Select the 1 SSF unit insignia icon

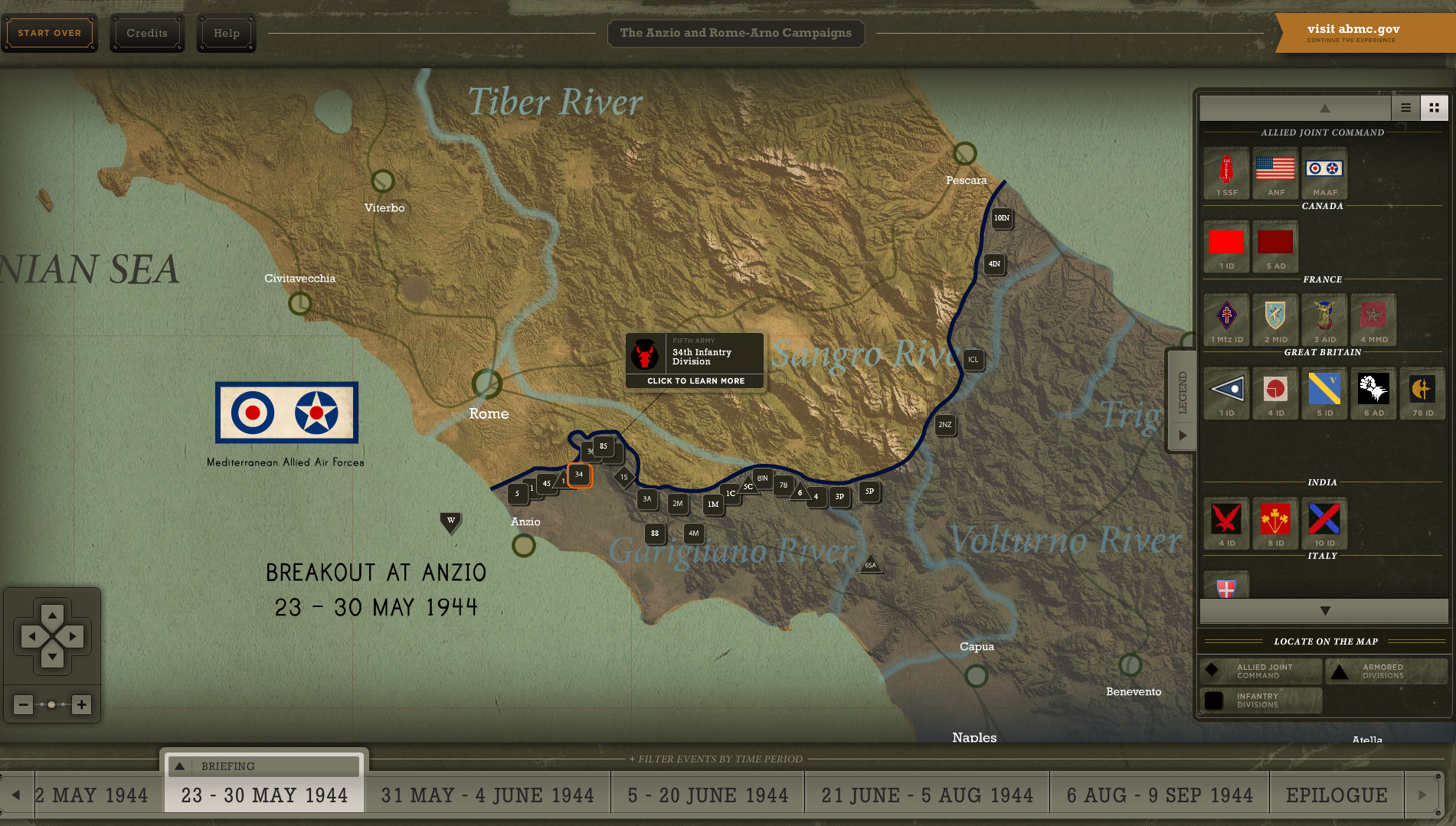(x=1226, y=171)
